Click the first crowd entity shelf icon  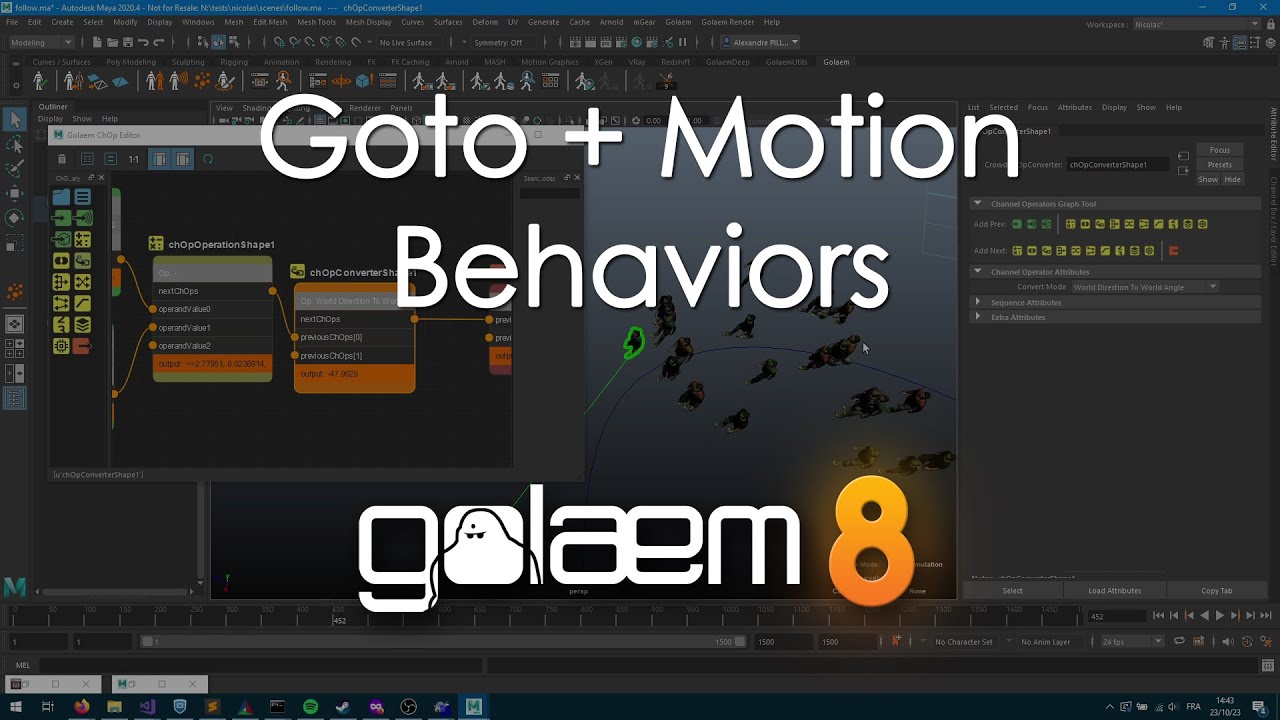click(39, 82)
